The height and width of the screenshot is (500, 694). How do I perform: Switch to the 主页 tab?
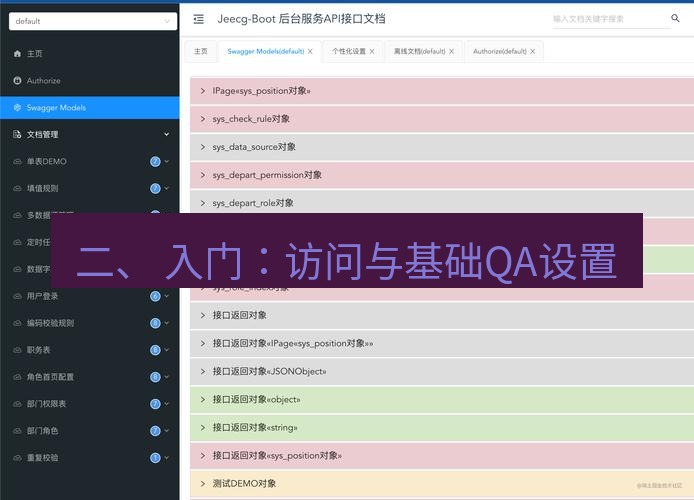coord(201,51)
